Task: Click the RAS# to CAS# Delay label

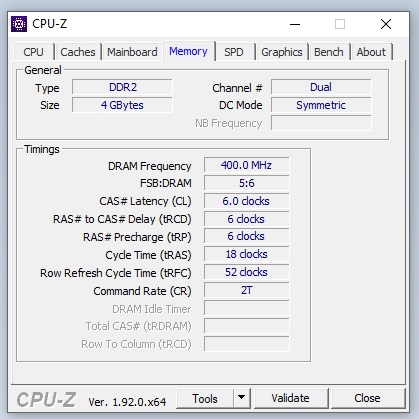Action: 122,219
